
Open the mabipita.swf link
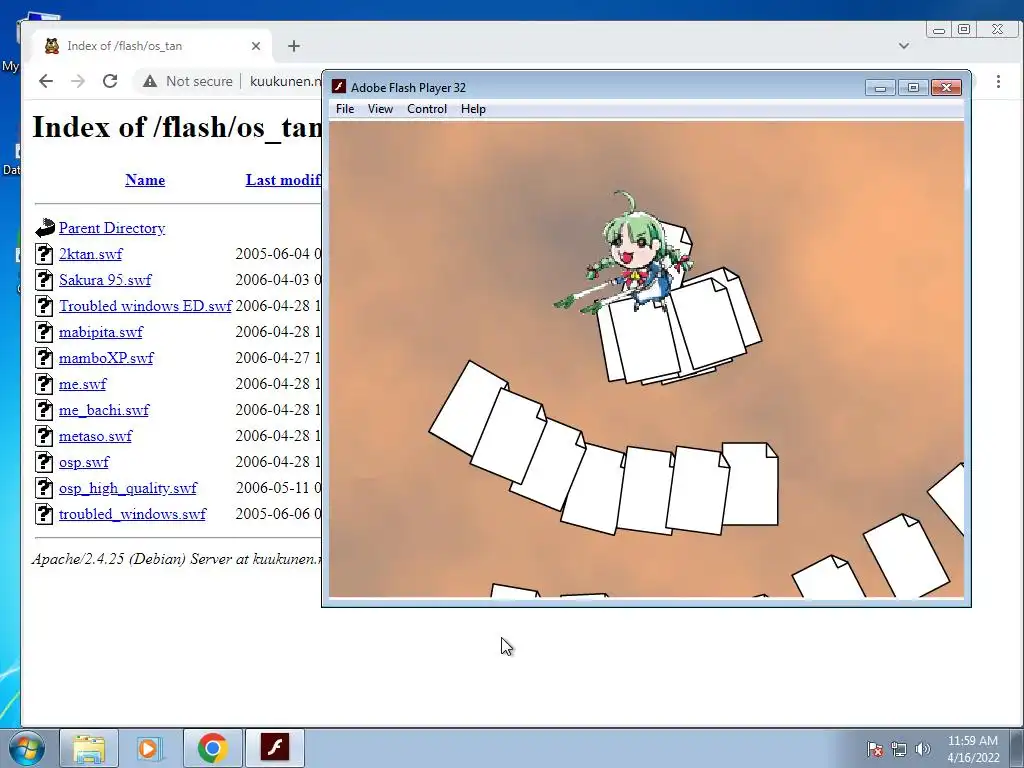point(101,332)
